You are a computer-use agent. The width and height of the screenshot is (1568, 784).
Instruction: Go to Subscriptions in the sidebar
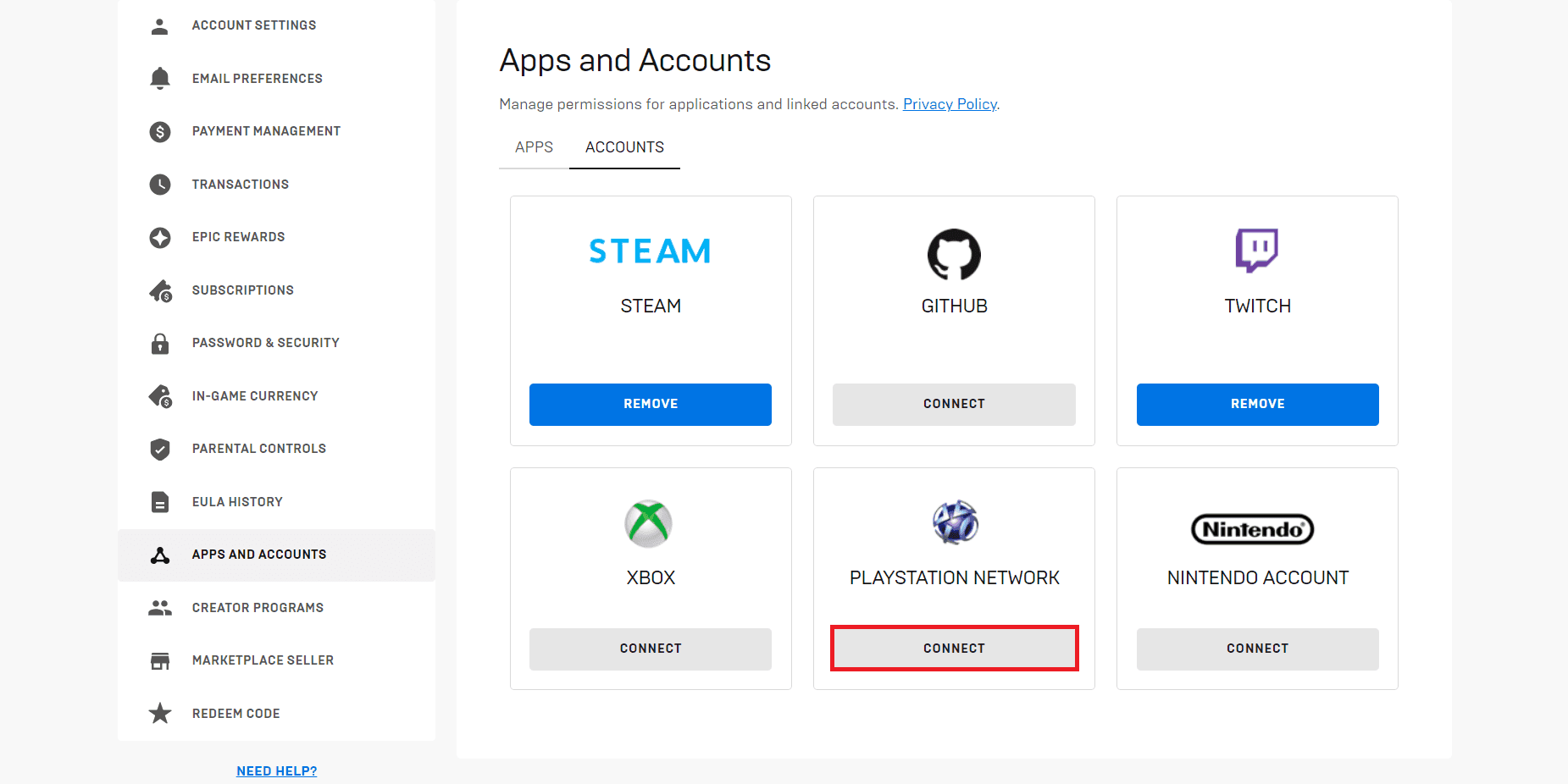[242, 290]
